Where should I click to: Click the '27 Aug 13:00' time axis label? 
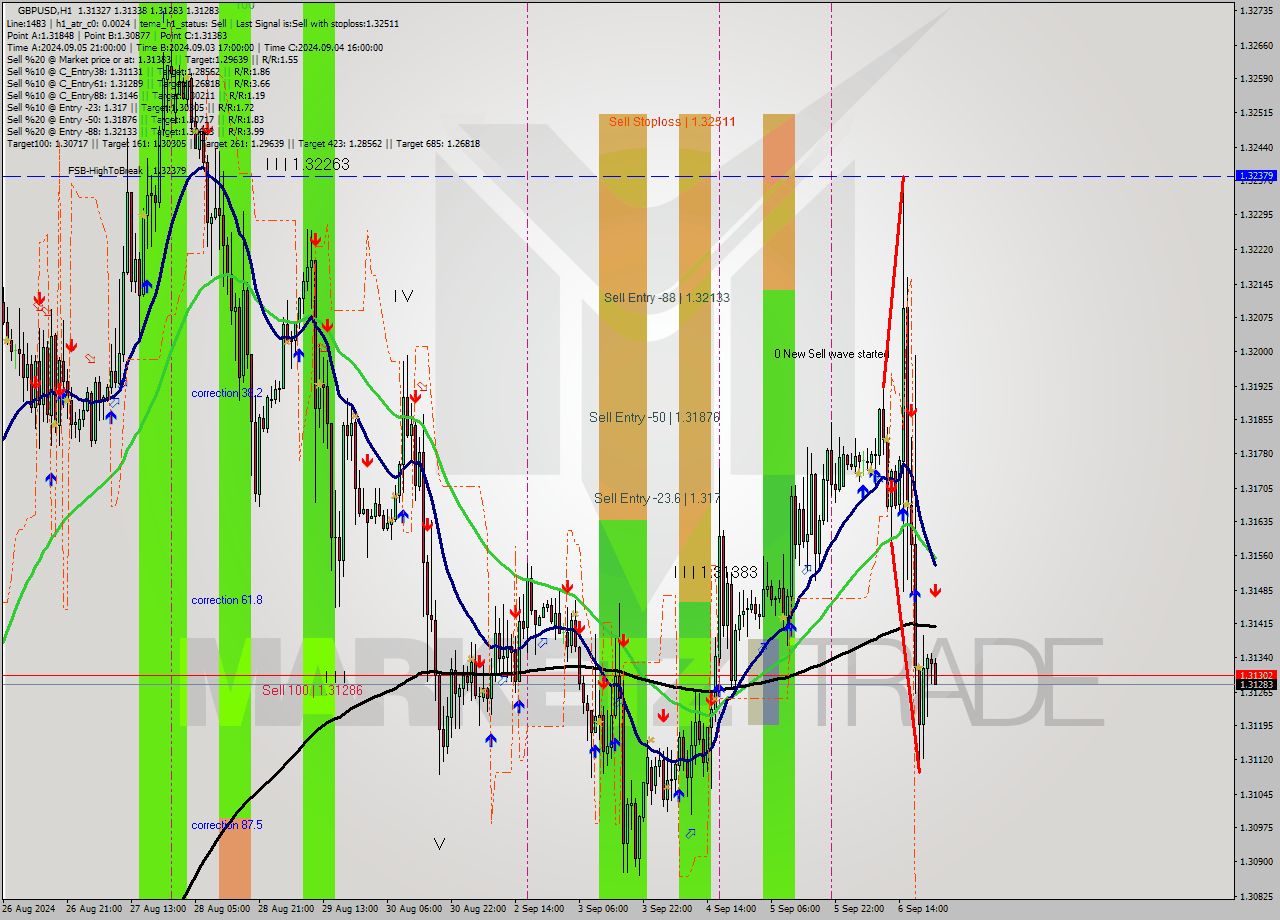(x=158, y=909)
